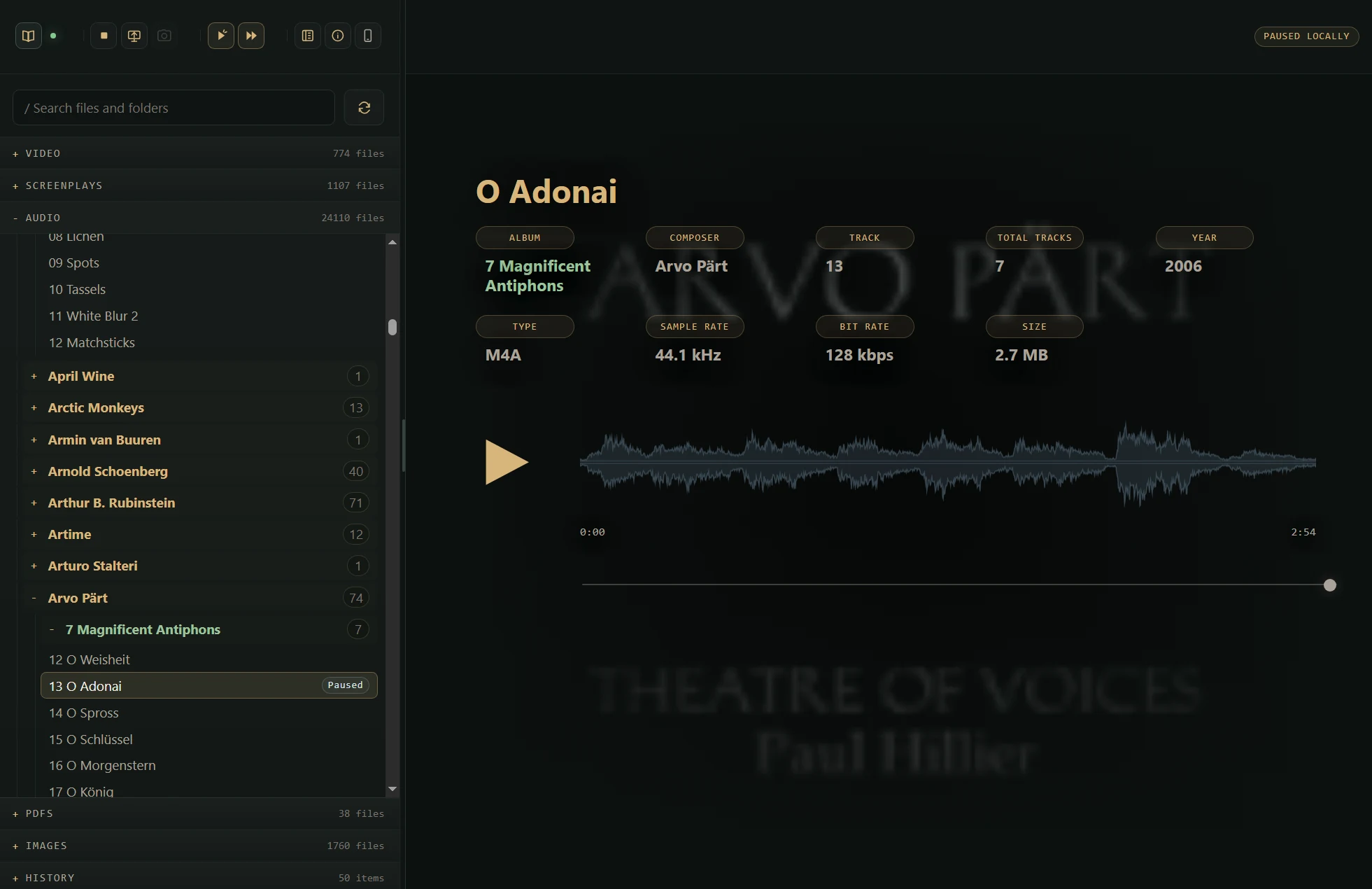Click the 2:54 duration label
Viewport: 1372px width, 889px height.
[x=1303, y=532]
